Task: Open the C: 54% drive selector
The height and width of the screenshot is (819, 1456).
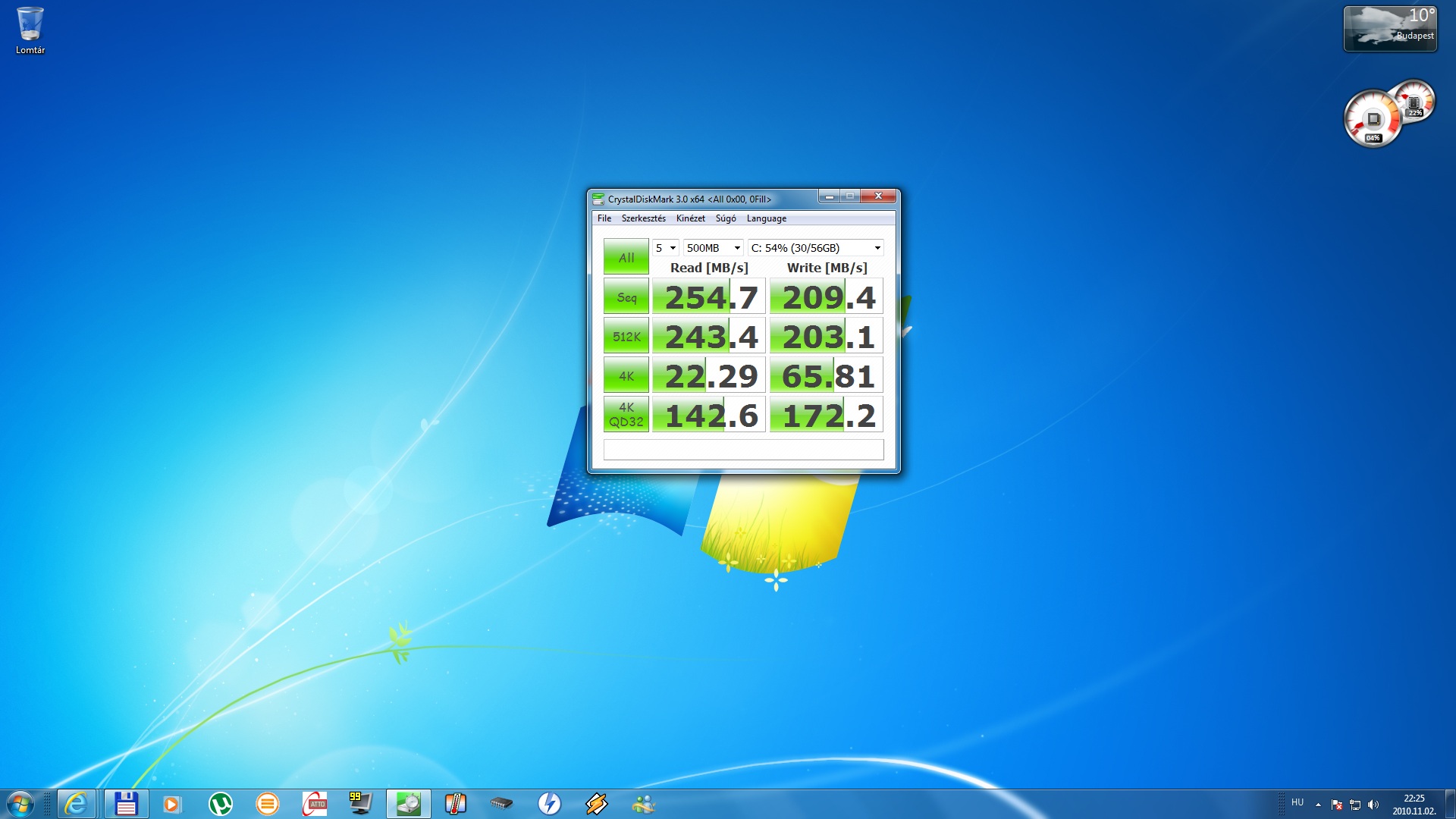Action: [815, 248]
